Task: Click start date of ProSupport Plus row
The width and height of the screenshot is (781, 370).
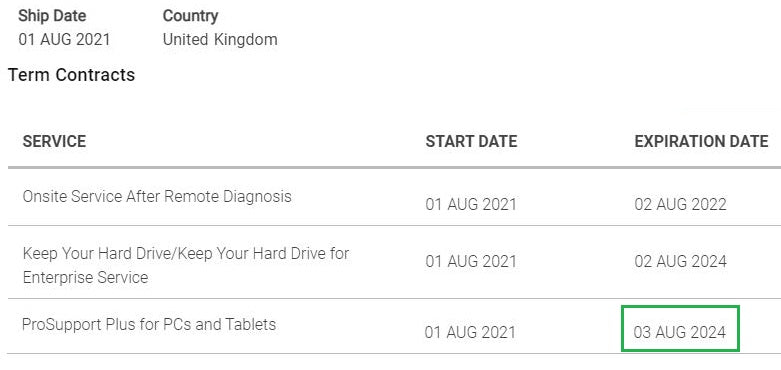Action: coord(470,332)
